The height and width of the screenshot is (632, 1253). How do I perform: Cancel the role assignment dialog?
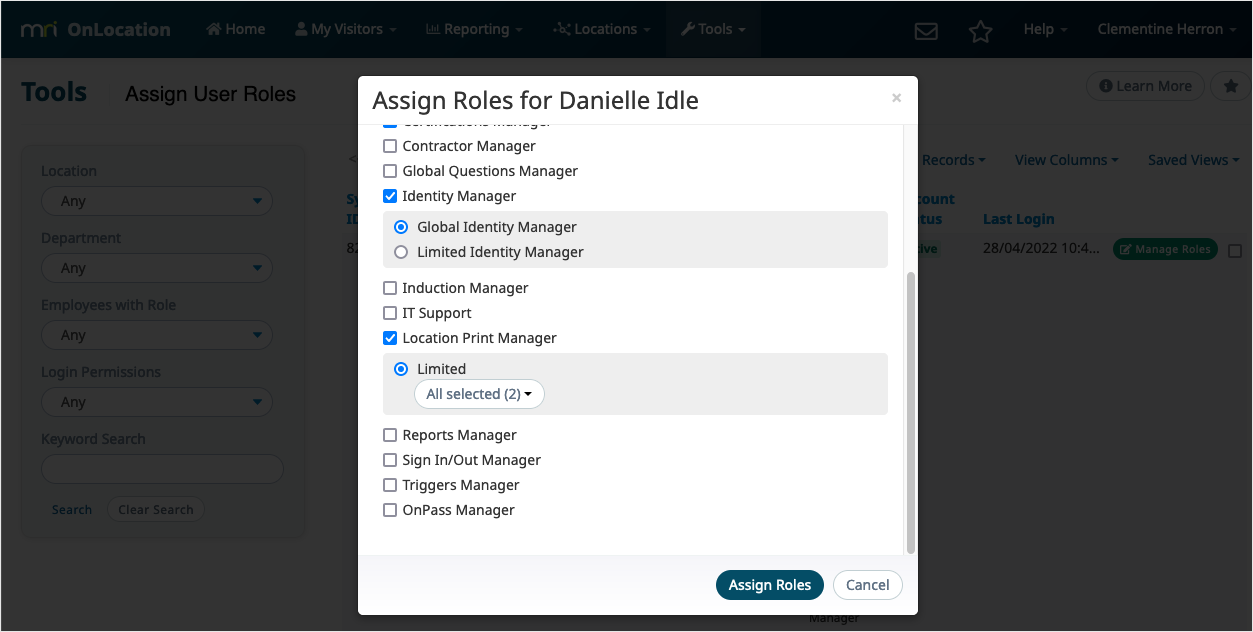pos(867,585)
